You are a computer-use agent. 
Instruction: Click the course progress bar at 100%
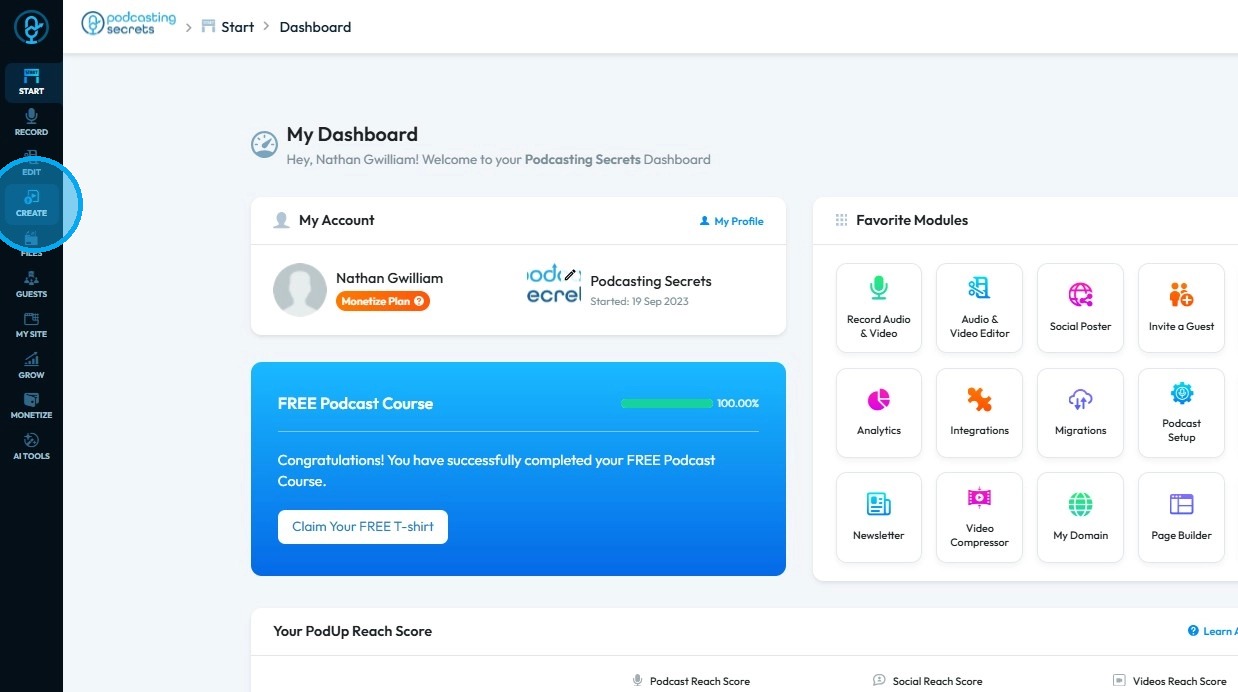click(x=666, y=403)
